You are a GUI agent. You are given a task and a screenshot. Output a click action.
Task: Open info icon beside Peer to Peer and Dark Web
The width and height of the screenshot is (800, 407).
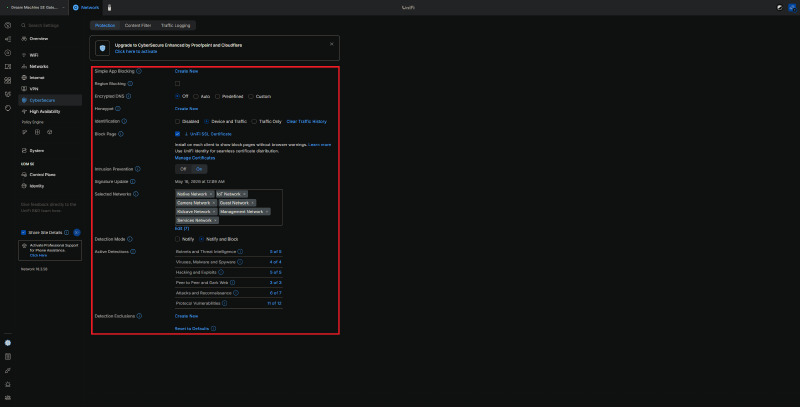(233, 283)
